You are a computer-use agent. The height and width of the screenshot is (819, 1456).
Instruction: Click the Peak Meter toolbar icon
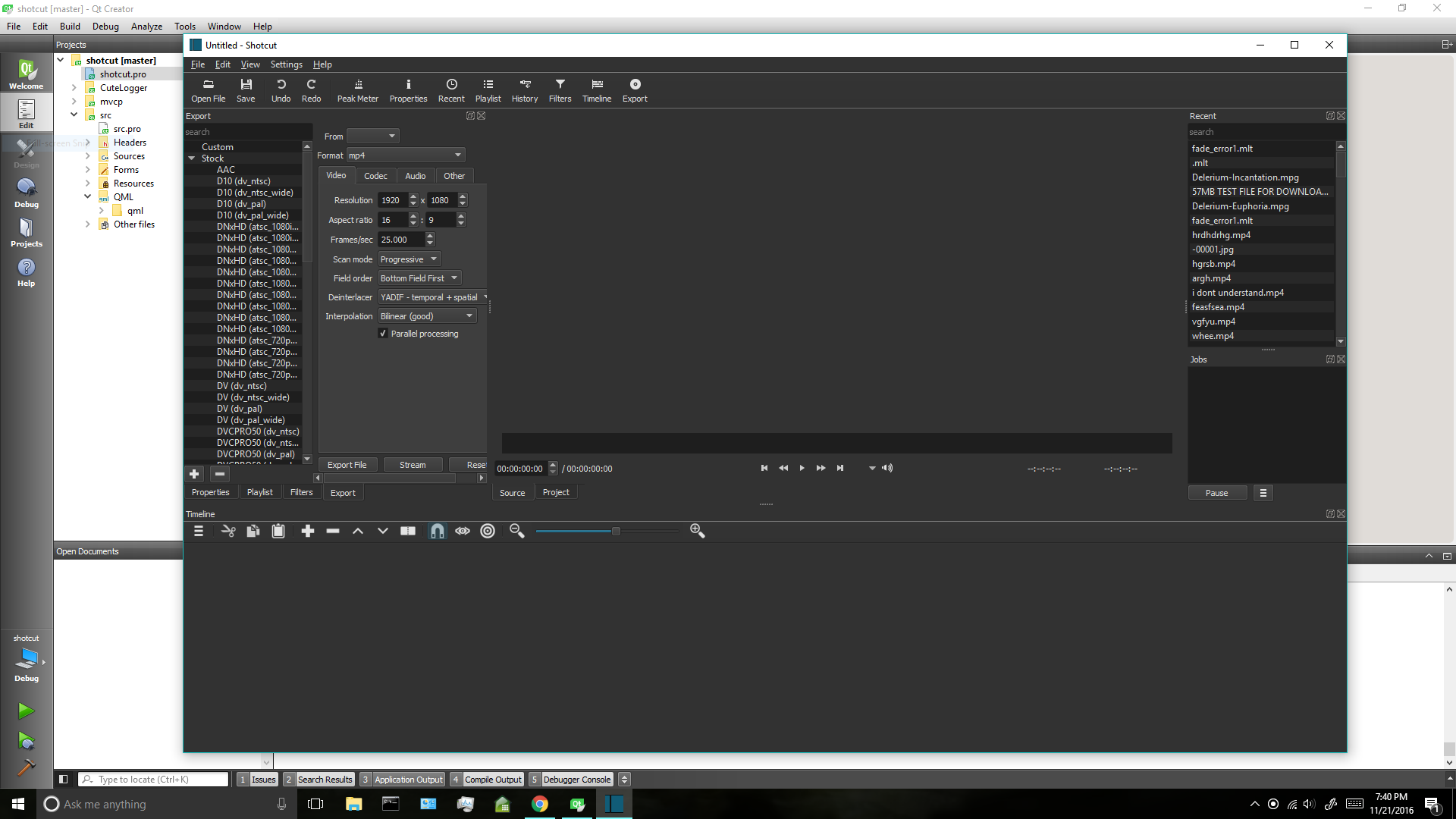tap(357, 90)
